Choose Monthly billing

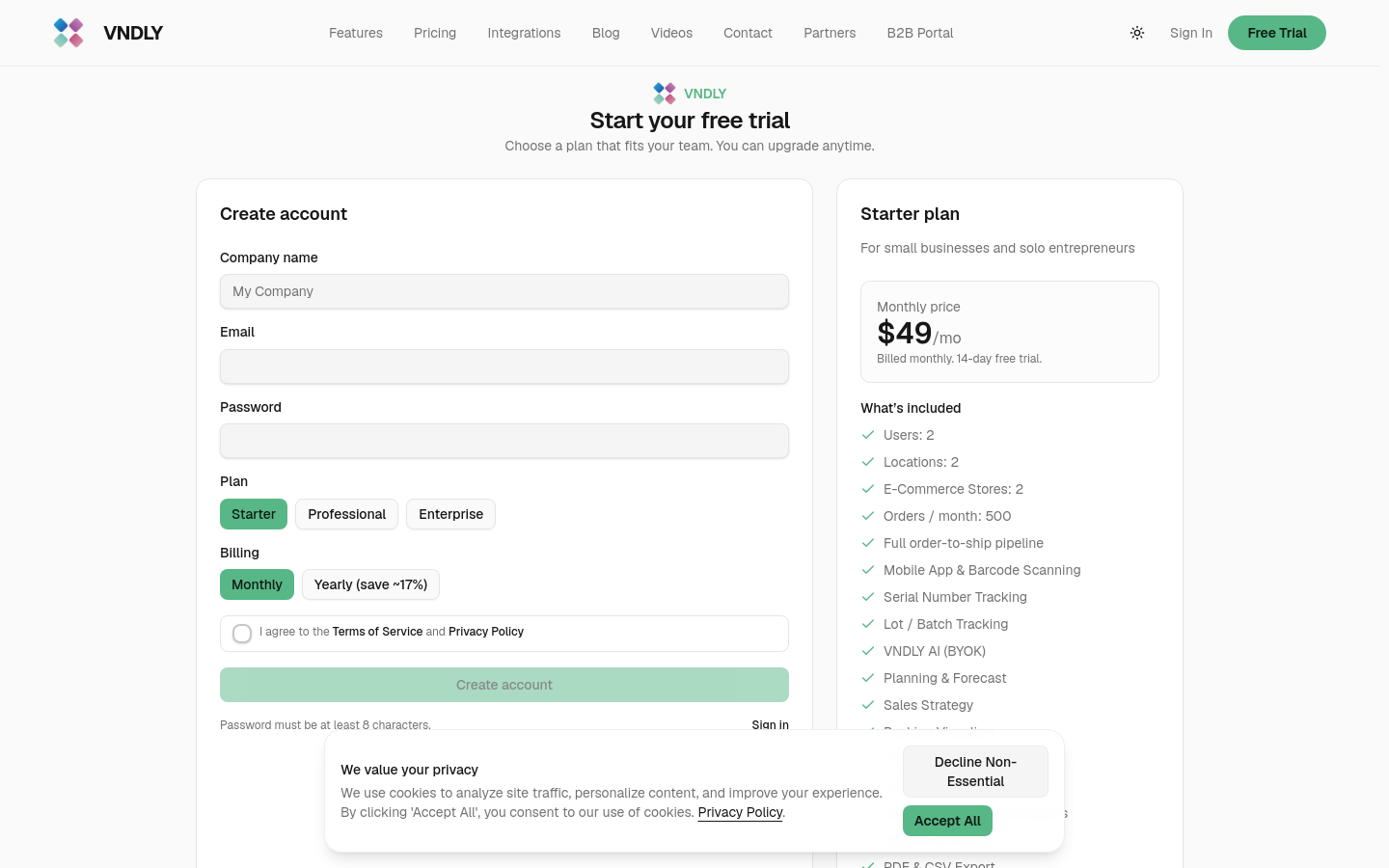click(257, 584)
